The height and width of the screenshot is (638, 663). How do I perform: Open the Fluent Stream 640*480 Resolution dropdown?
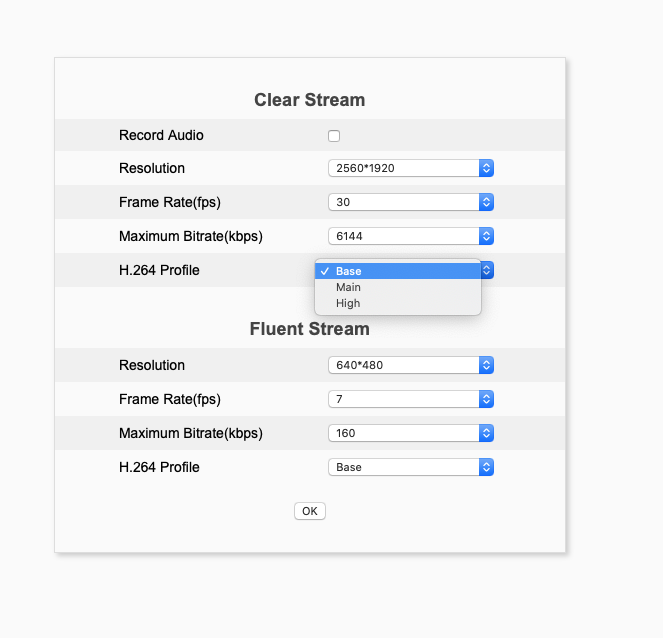coord(410,365)
